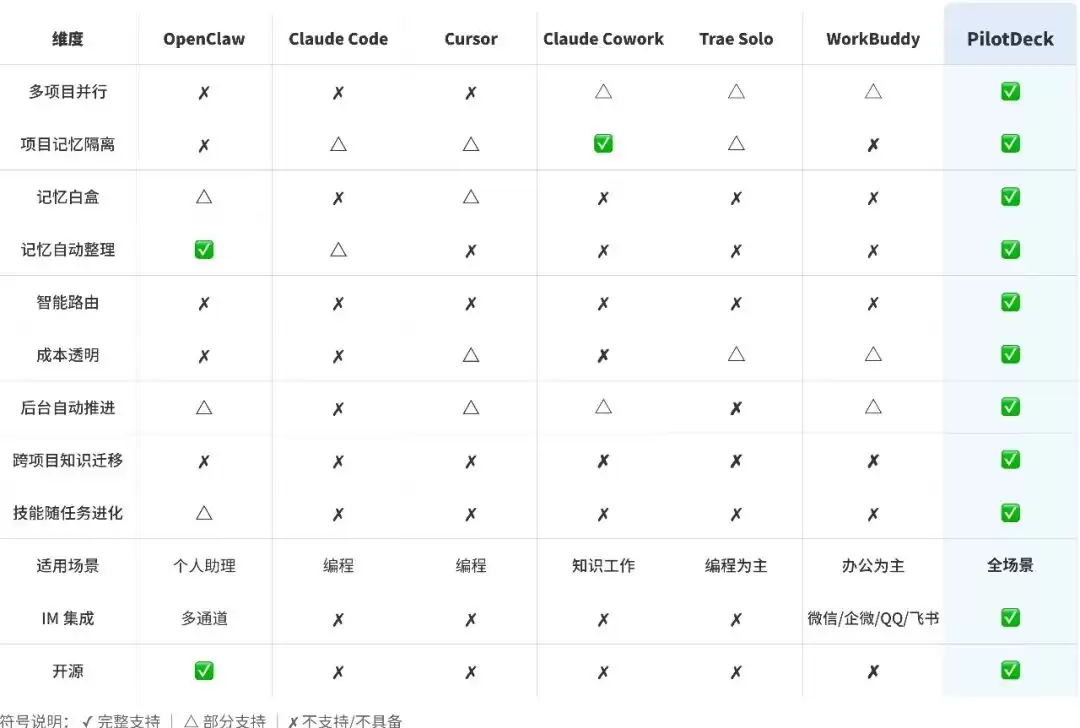This screenshot has width=1080, height=728.
Task: Select OpenClaw triangle for 后台自动推进
Action: click(x=204, y=408)
